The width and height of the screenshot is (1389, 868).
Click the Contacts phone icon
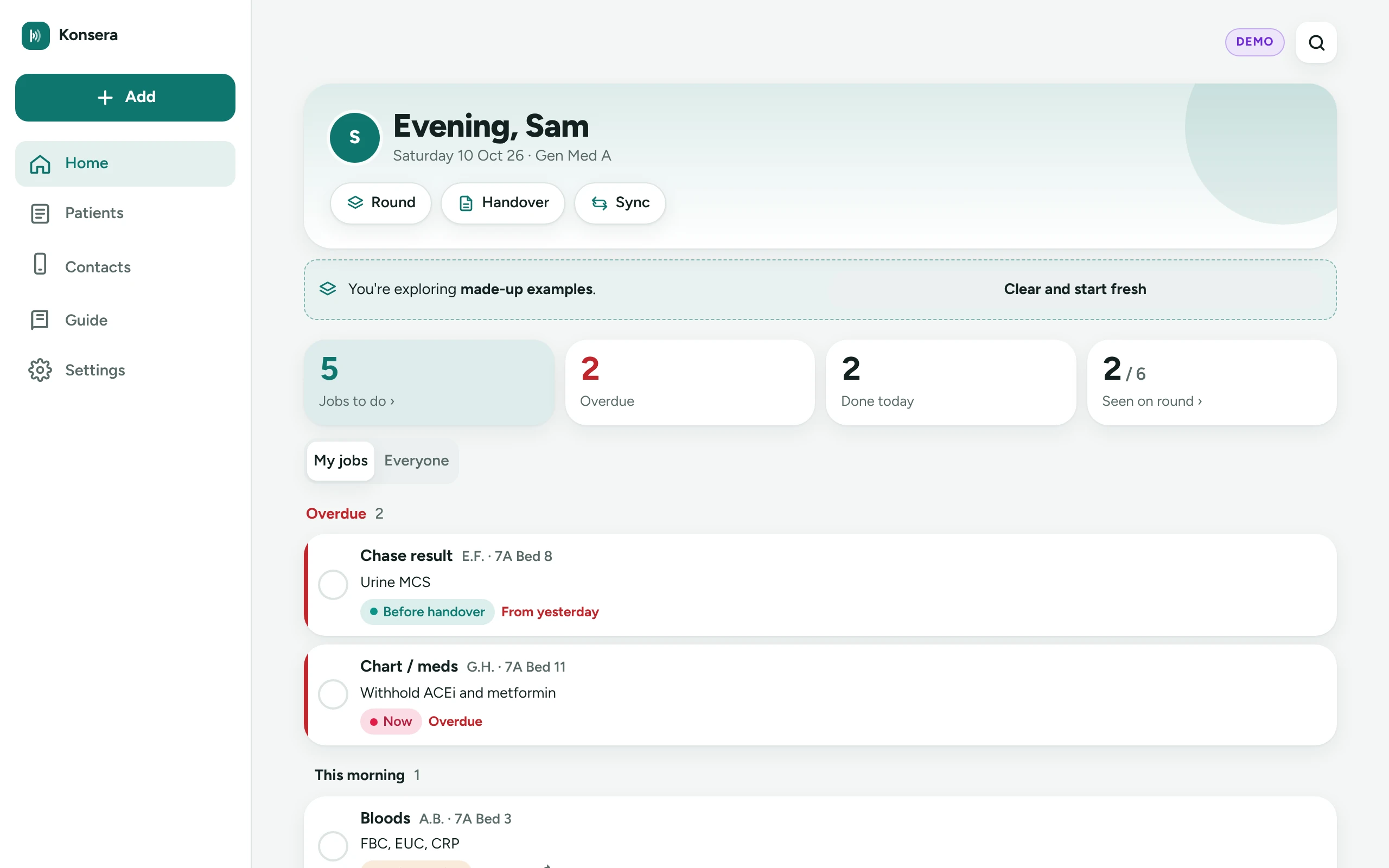40,264
